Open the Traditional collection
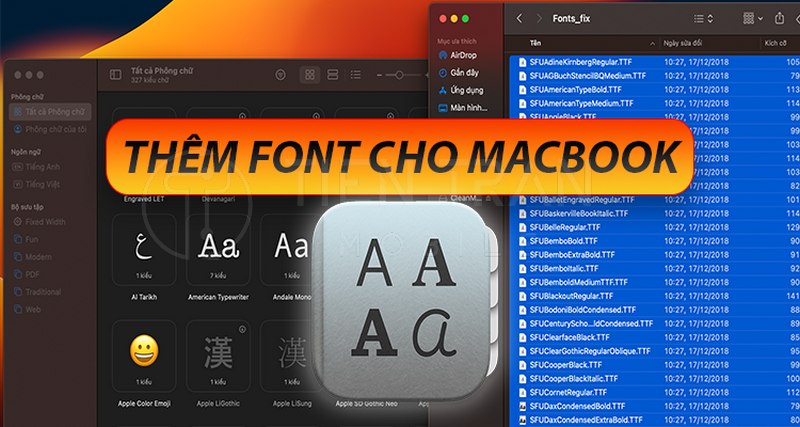This screenshot has height=427, width=800. (38, 292)
